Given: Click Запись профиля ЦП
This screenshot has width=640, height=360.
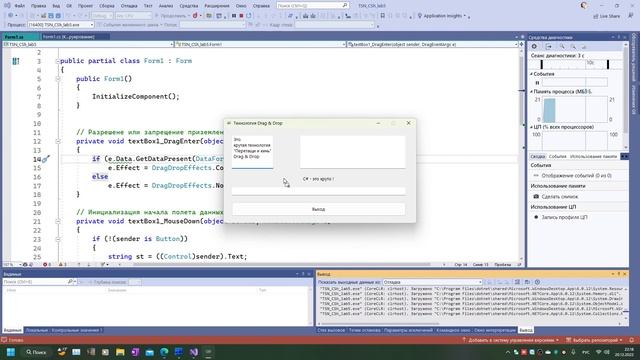Looking at the screenshot, I should (x=564, y=217).
